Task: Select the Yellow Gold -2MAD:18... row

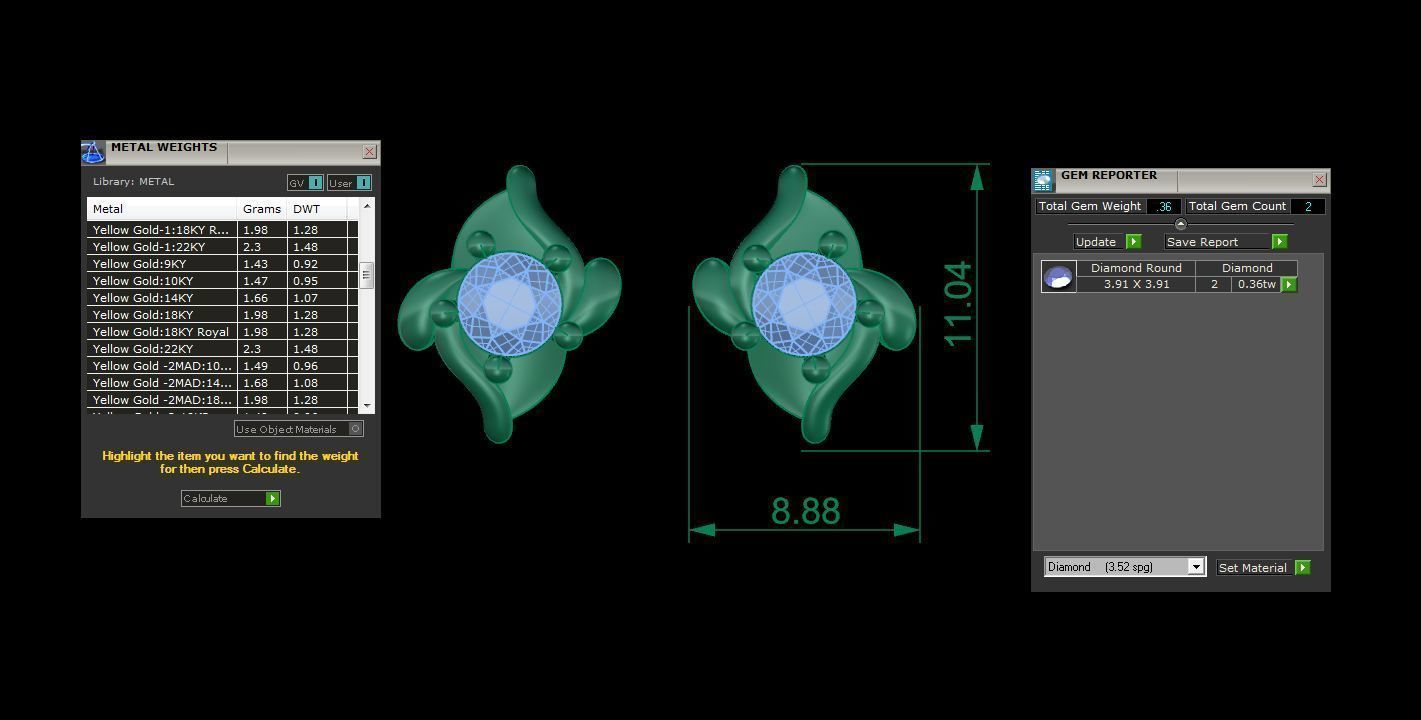Action: pos(222,400)
